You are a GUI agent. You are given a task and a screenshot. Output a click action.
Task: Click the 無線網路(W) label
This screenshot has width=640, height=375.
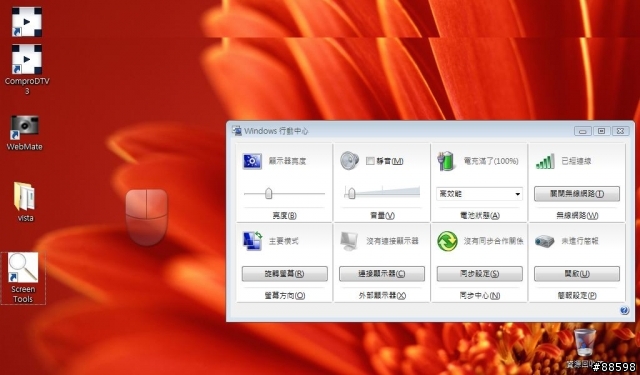point(577,215)
